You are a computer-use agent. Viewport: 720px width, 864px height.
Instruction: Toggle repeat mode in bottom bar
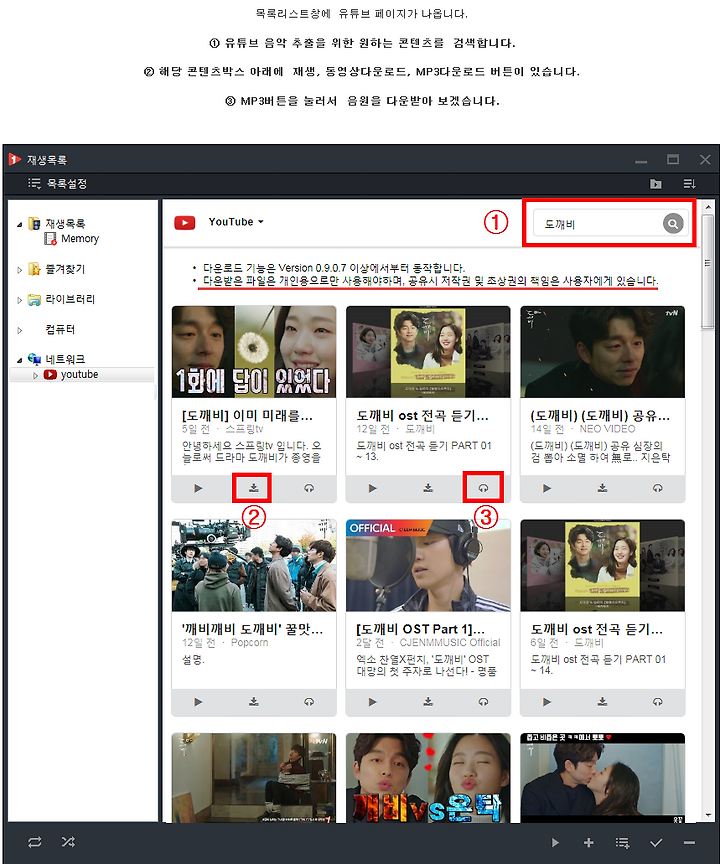(34, 842)
